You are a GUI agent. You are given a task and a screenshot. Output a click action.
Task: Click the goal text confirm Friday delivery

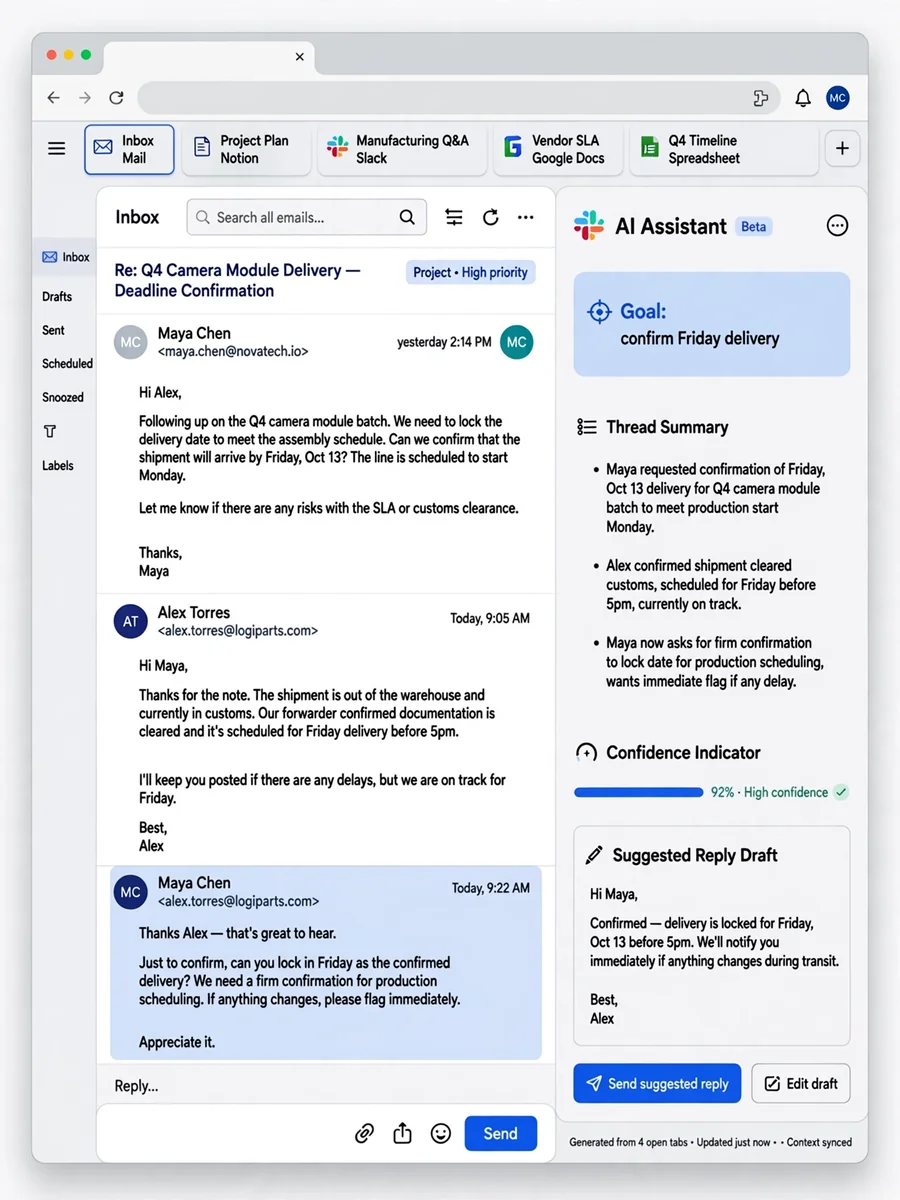pos(699,338)
